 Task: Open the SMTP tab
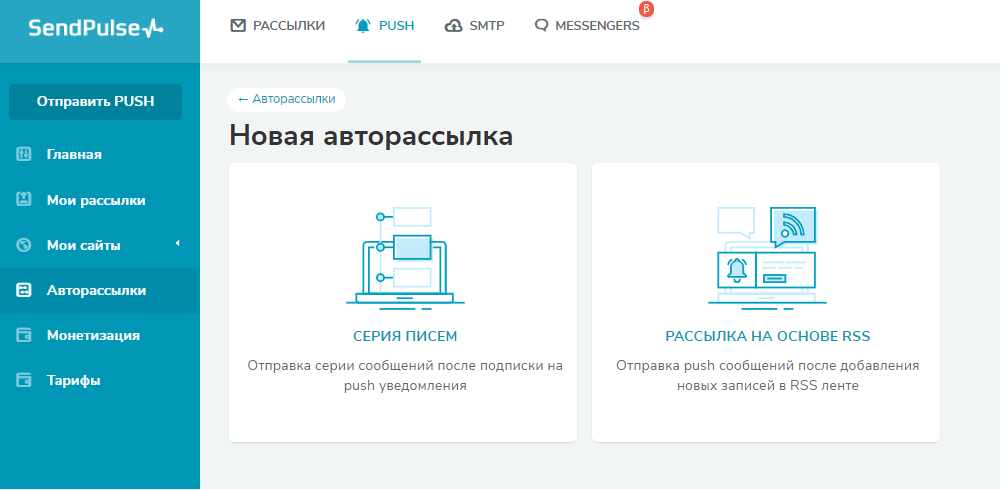pyautogui.click(x=474, y=26)
